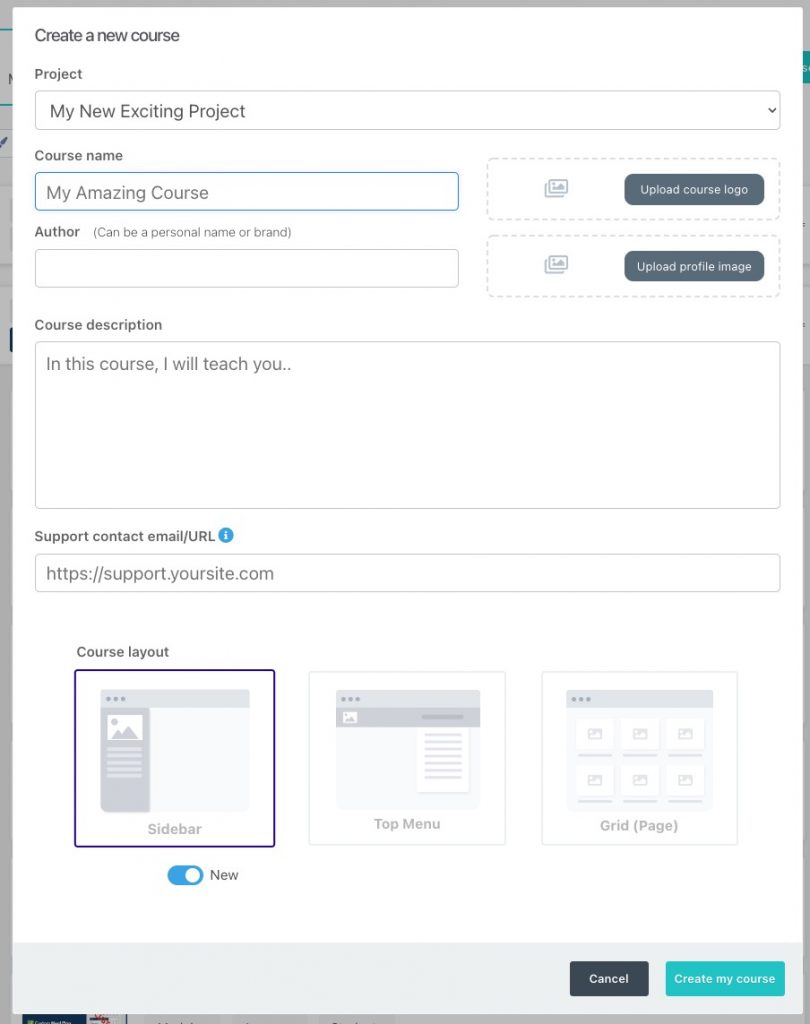Screen dimensions: 810x1024
Task: Click the profile image placeholder icon
Action: (x=556, y=264)
